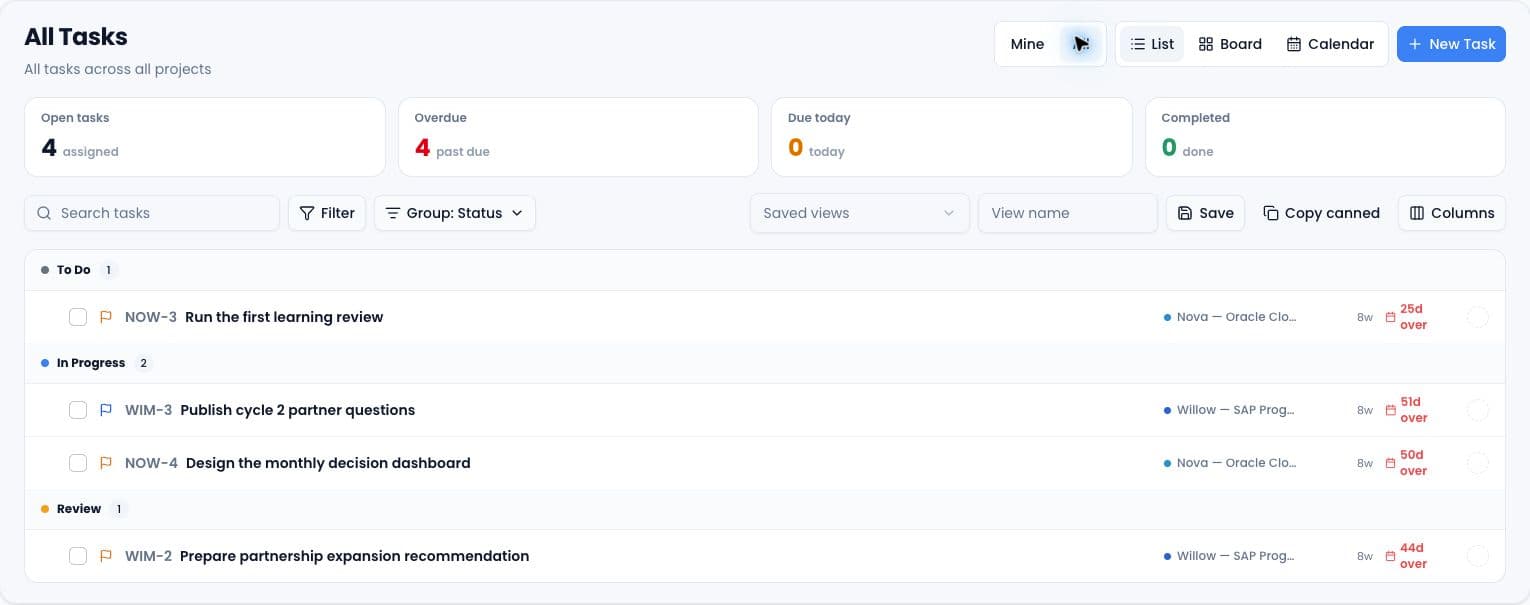Check the box for WIM-2
Viewport: 1530px width, 605px height.
[x=78, y=556]
